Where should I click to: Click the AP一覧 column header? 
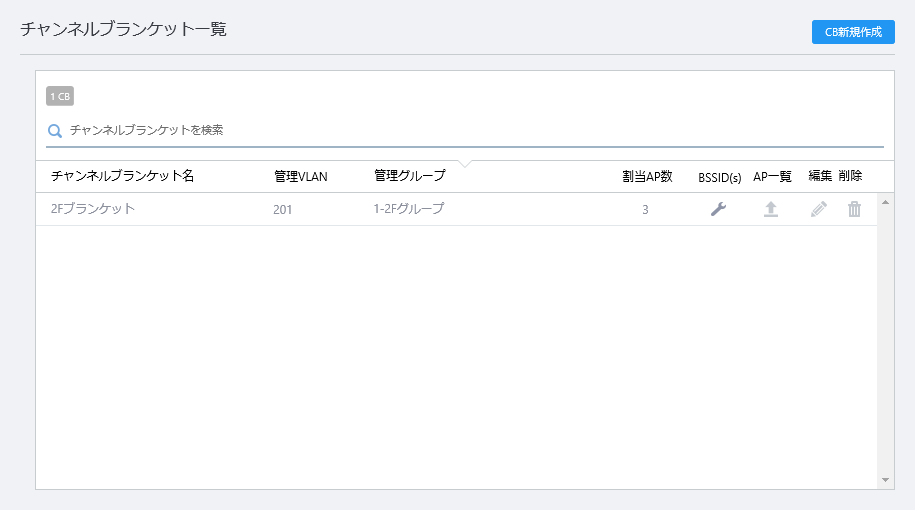pyautogui.click(x=772, y=176)
